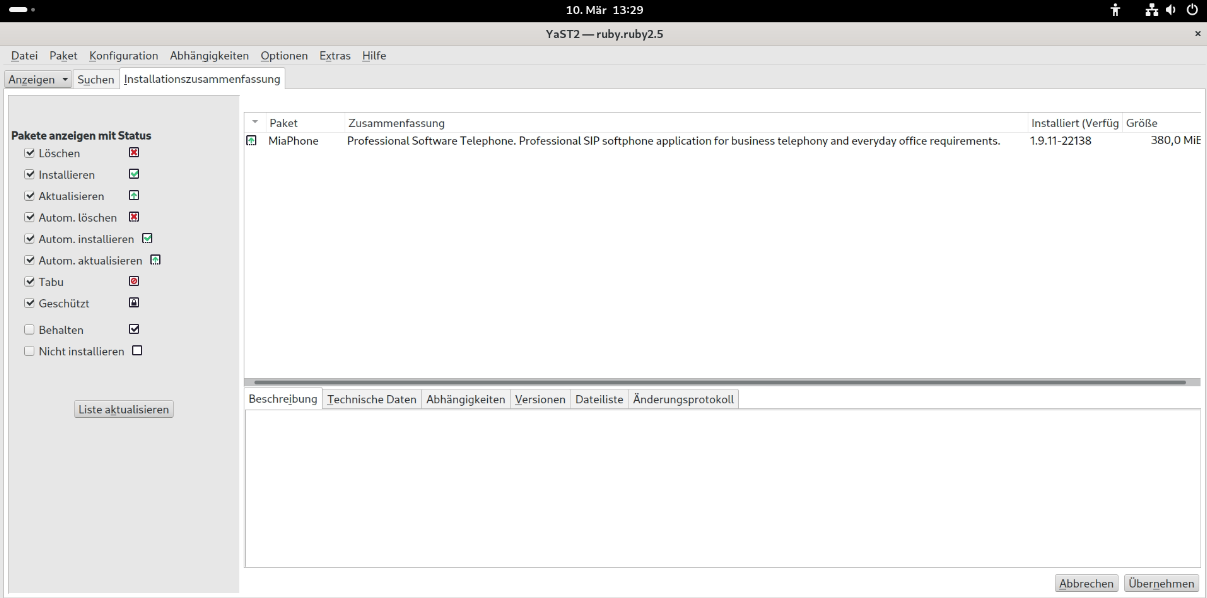Switch to the Beschreibung tab
The width and height of the screenshot is (1207, 598).
pyautogui.click(x=283, y=399)
